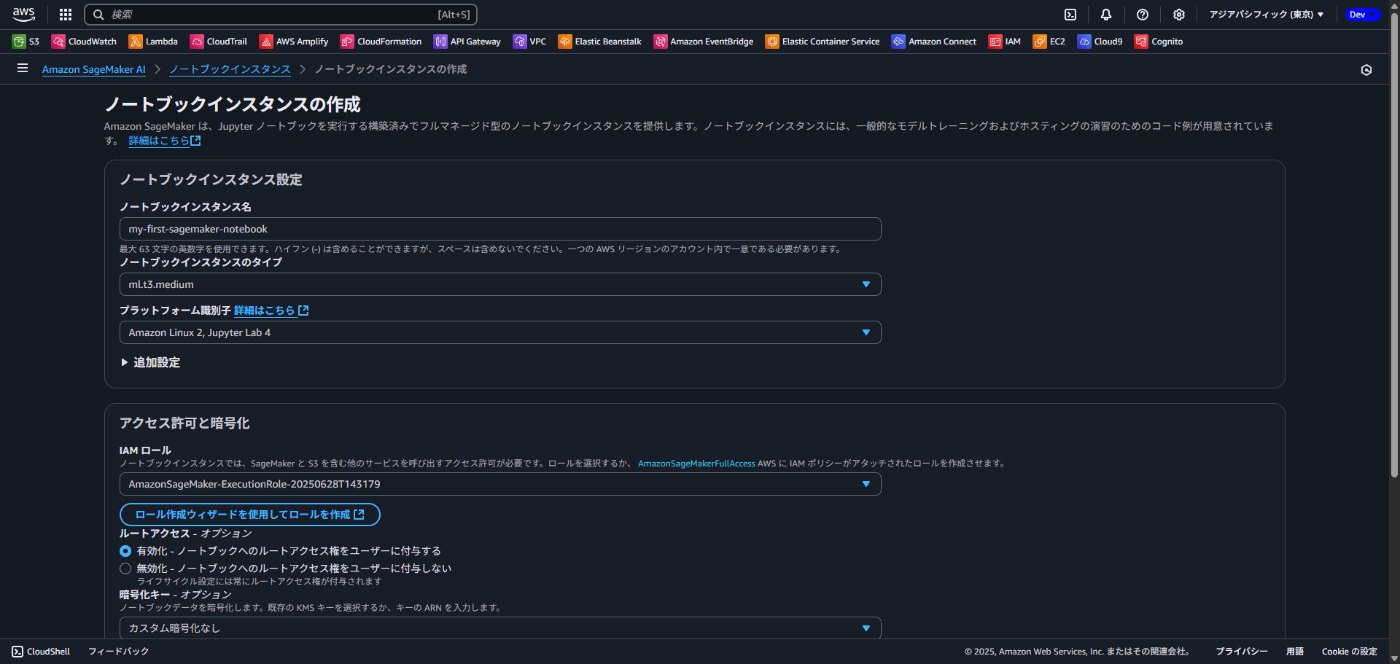Image resolution: width=1400 pixels, height=664 pixels.
Task: Open the Elastic Container Service shortcut
Action: pos(822,42)
